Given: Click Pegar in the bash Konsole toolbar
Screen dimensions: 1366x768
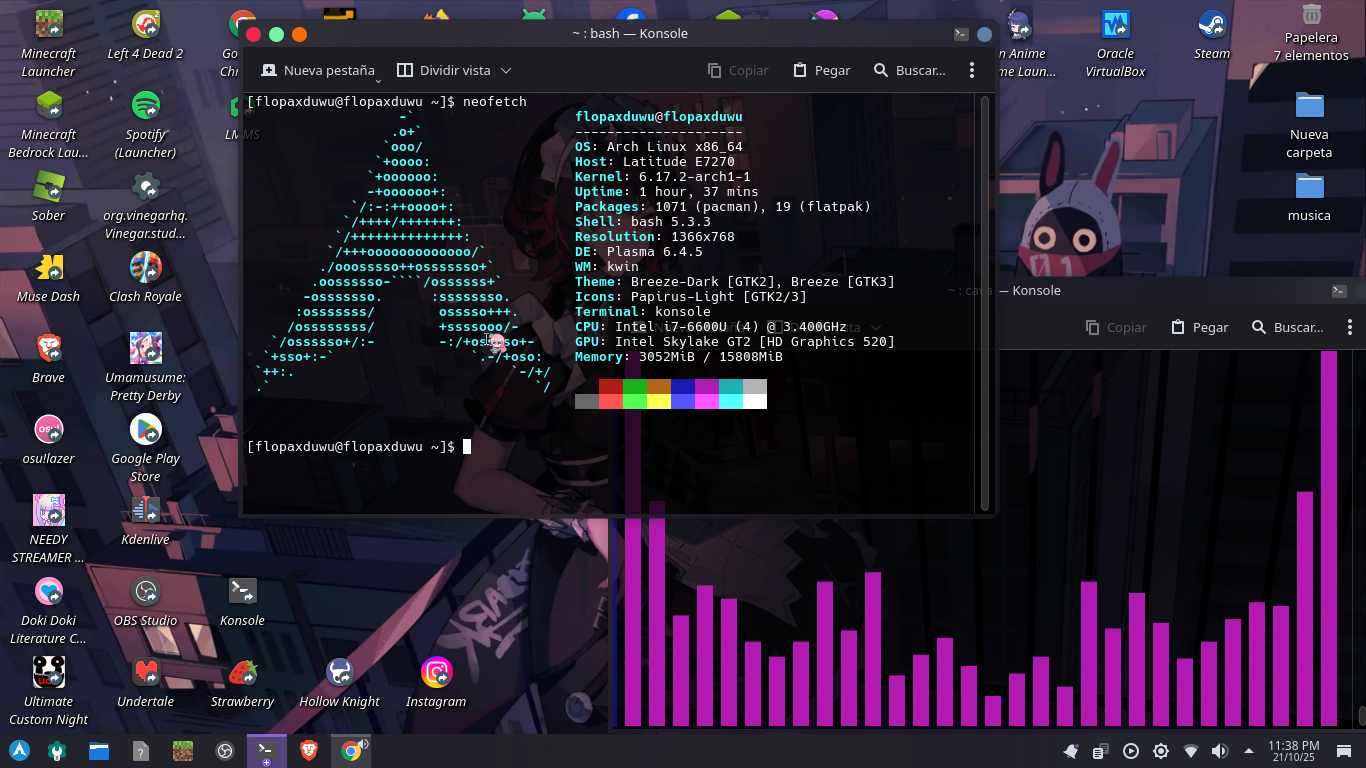Looking at the screenshot, I should pos(821,71).
